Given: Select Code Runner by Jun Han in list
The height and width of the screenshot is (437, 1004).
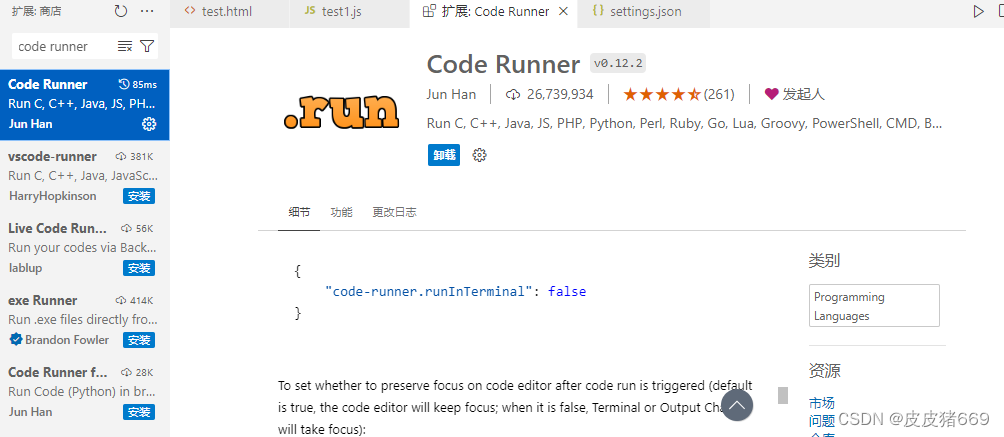Looking at the screenshot, I should coord(85,104).
